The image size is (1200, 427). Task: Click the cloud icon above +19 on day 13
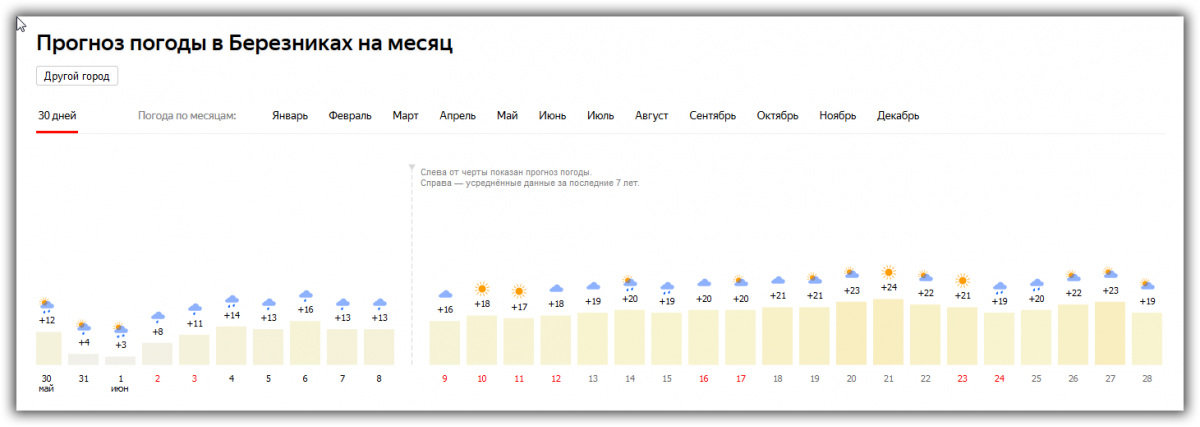pyautogui.click(x=593, y=287)
